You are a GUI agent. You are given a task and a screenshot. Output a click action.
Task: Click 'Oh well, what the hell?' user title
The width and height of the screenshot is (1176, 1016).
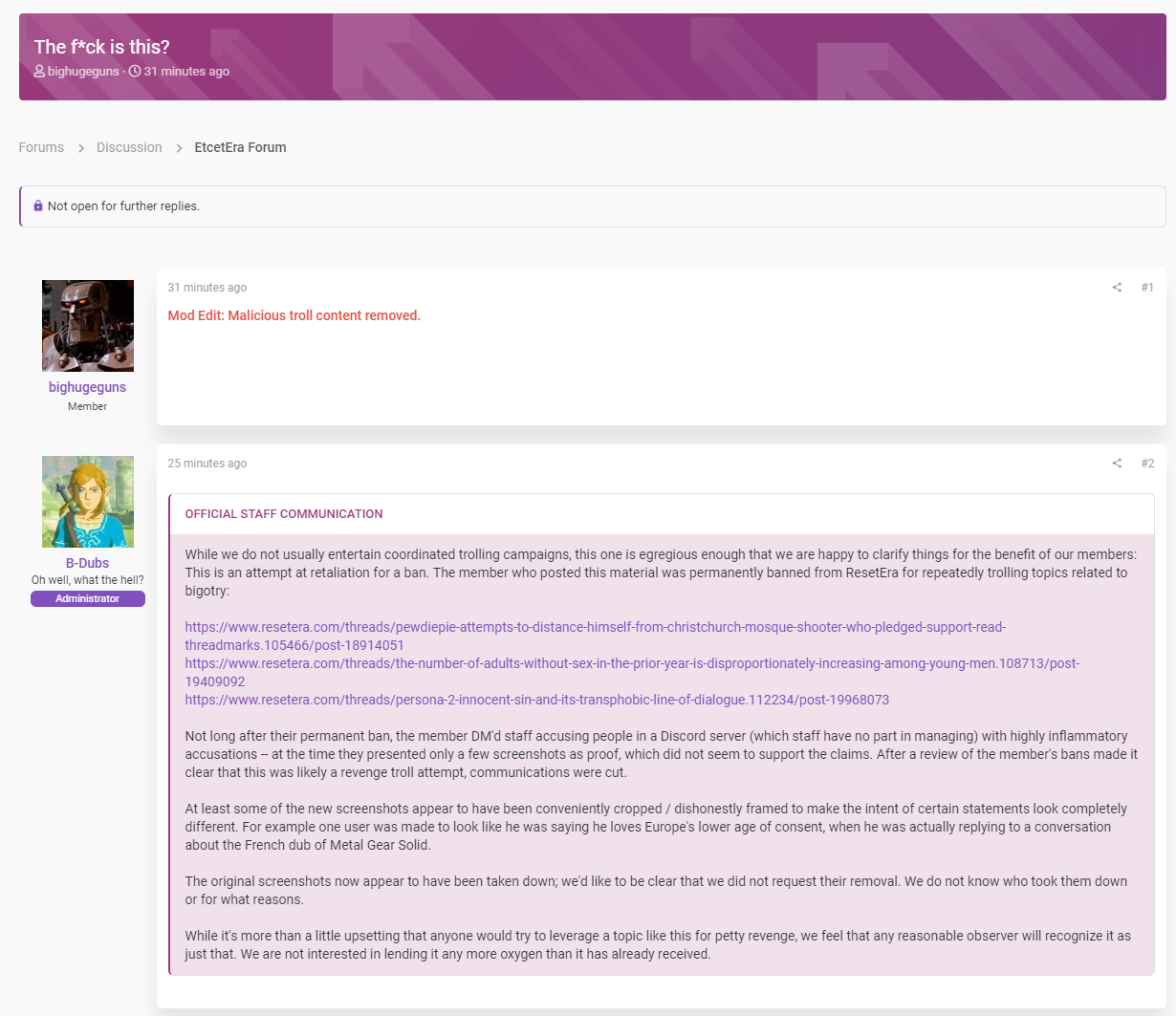tap(88, 580)
